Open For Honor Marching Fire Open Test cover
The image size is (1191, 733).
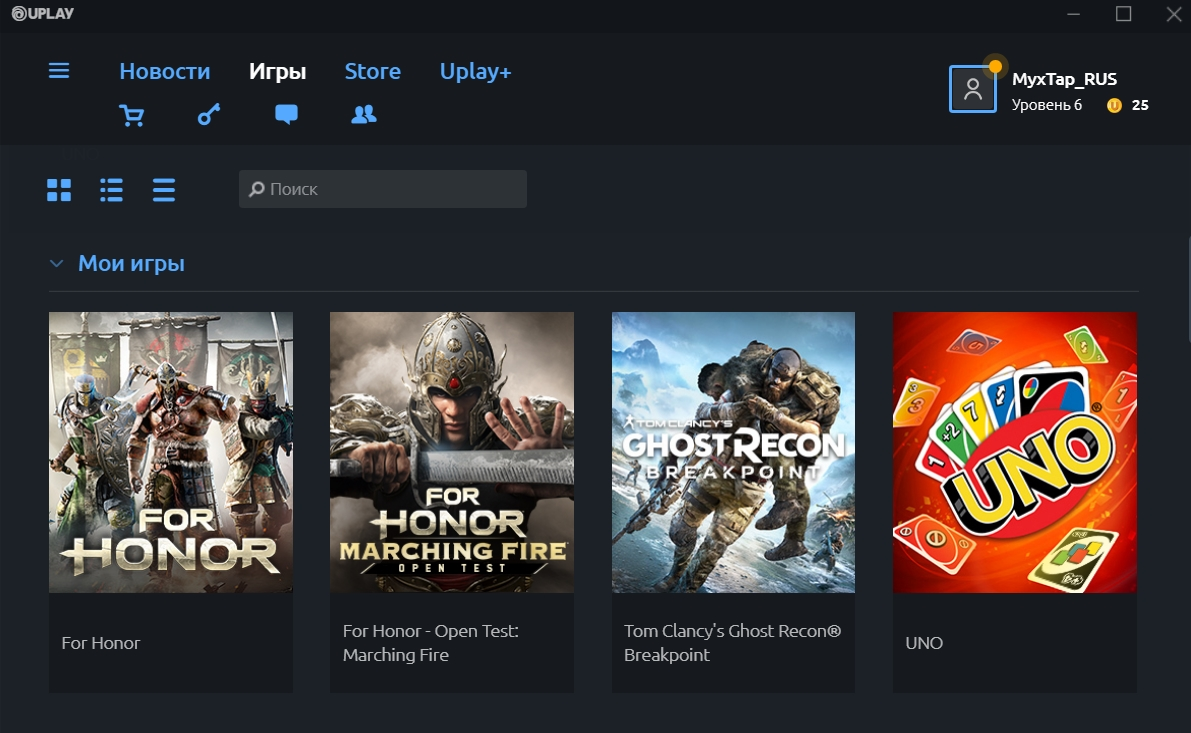click(x=452, y=452)
